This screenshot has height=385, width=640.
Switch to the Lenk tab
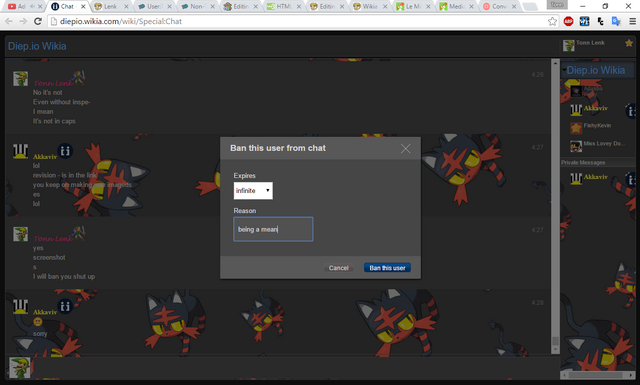click(110, 6)
